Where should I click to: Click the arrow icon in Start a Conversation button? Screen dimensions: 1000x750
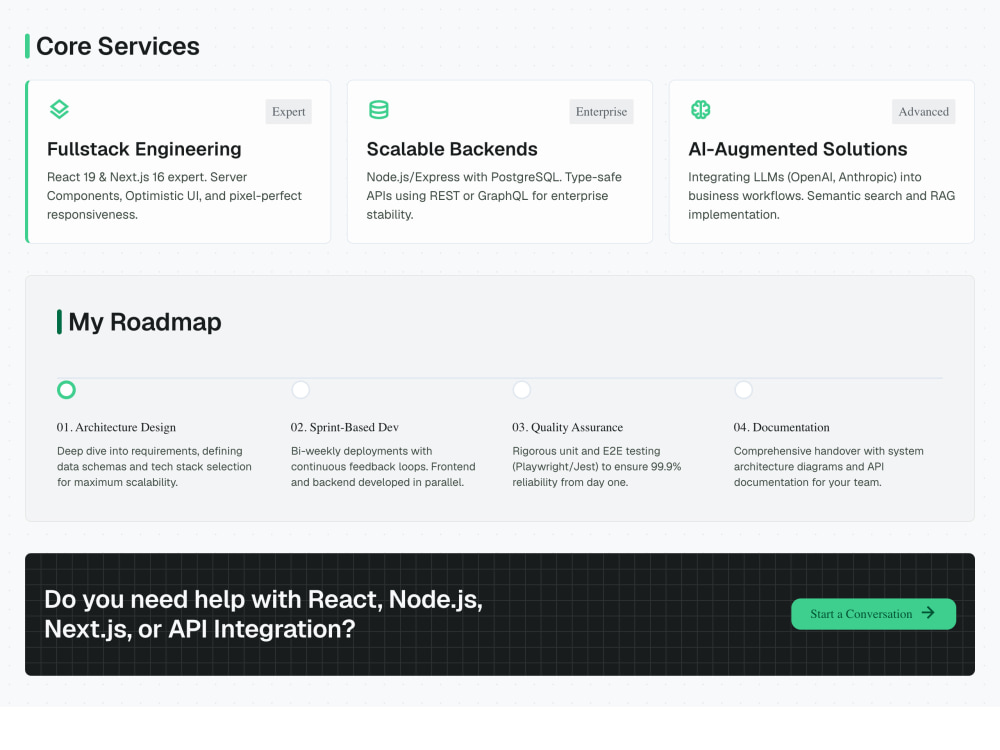(928, 613)
